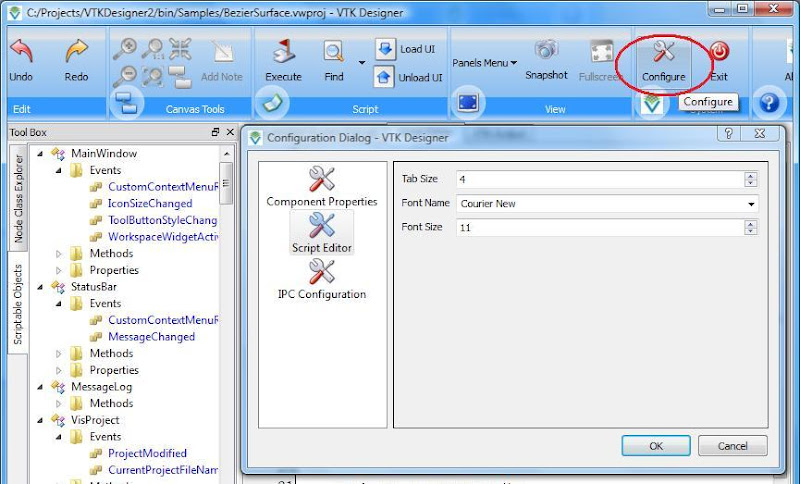Click the Tool Box tree scrollbar
The width and height of the screenshot is (800, 484).
pos(226,183)
